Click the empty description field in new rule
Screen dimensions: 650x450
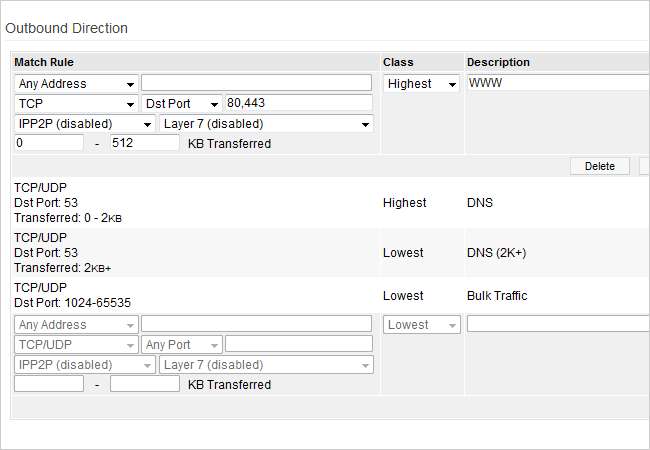coord(557,325)
